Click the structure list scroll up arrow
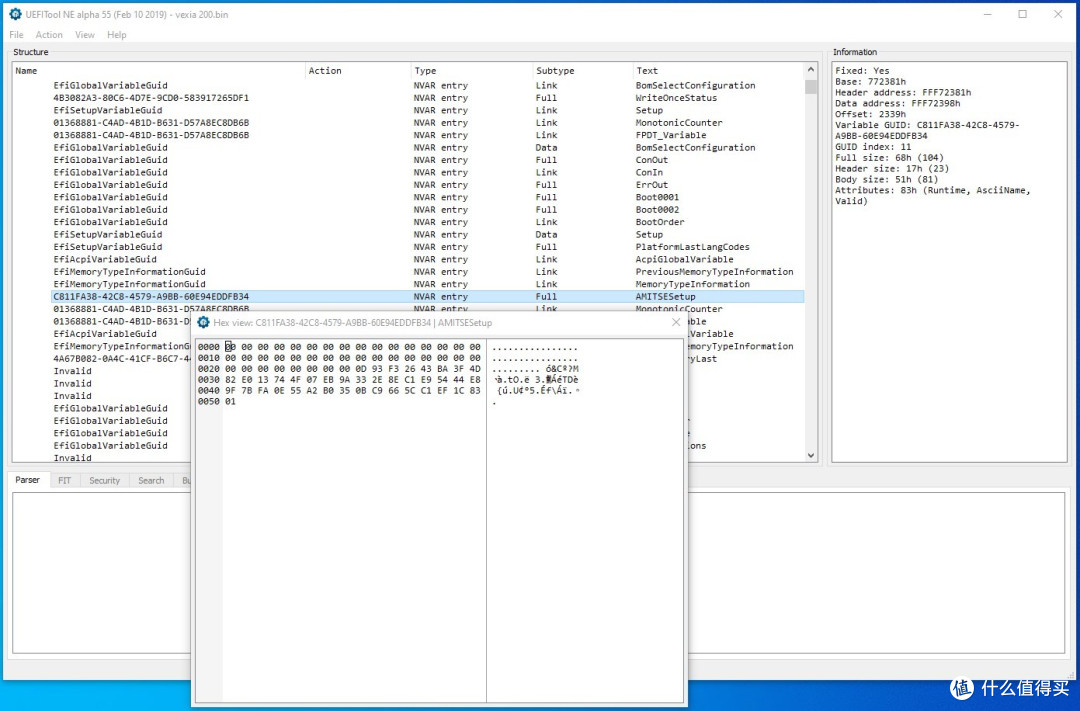The width and height of the screenshot is (1080, 711). click(x=811, y=70)
